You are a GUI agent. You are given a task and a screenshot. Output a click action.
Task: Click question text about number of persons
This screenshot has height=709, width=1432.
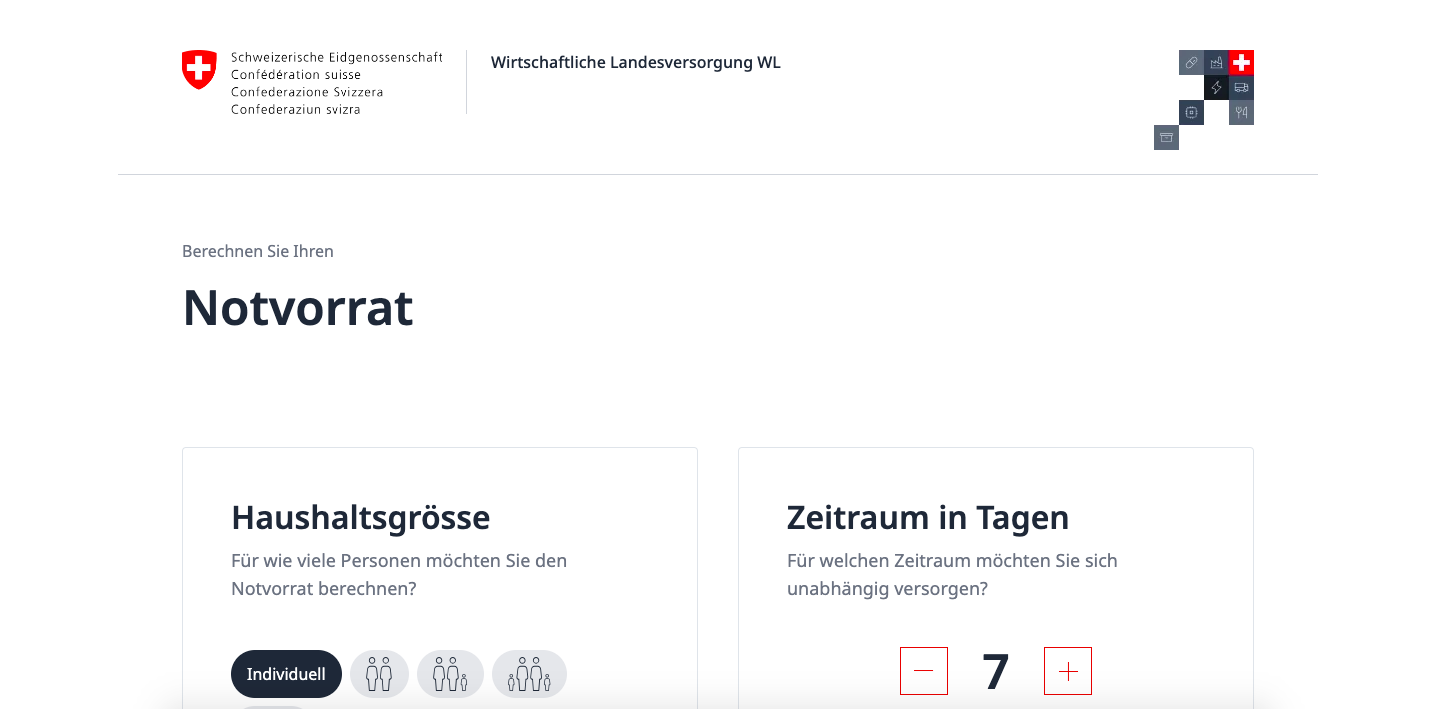pos(399,575)
